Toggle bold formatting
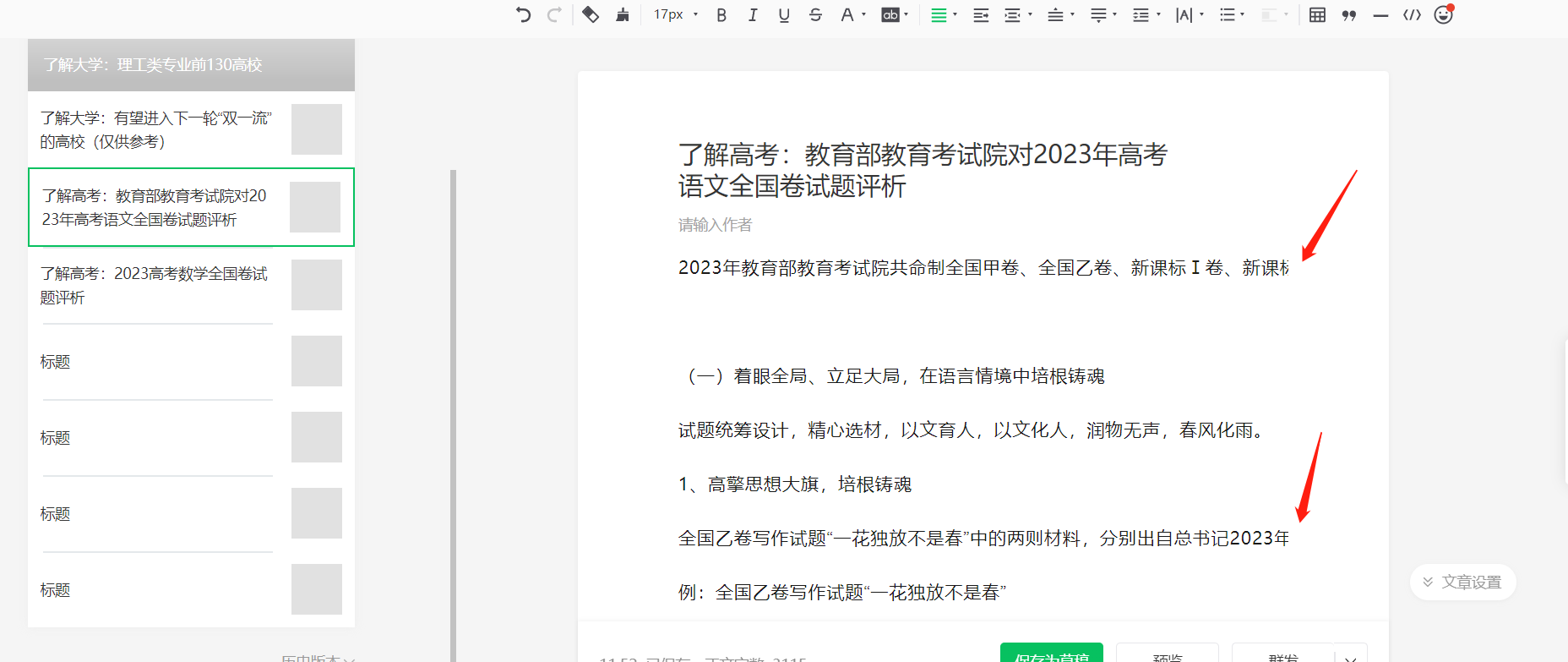Screen dimensions: 1568x662 721,15
